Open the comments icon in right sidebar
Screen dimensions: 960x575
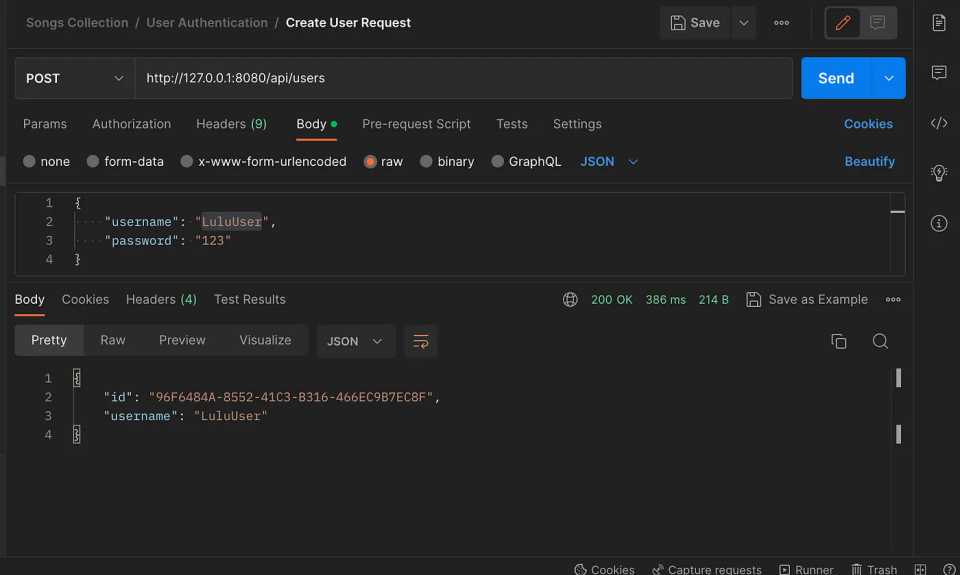(938, 73)
